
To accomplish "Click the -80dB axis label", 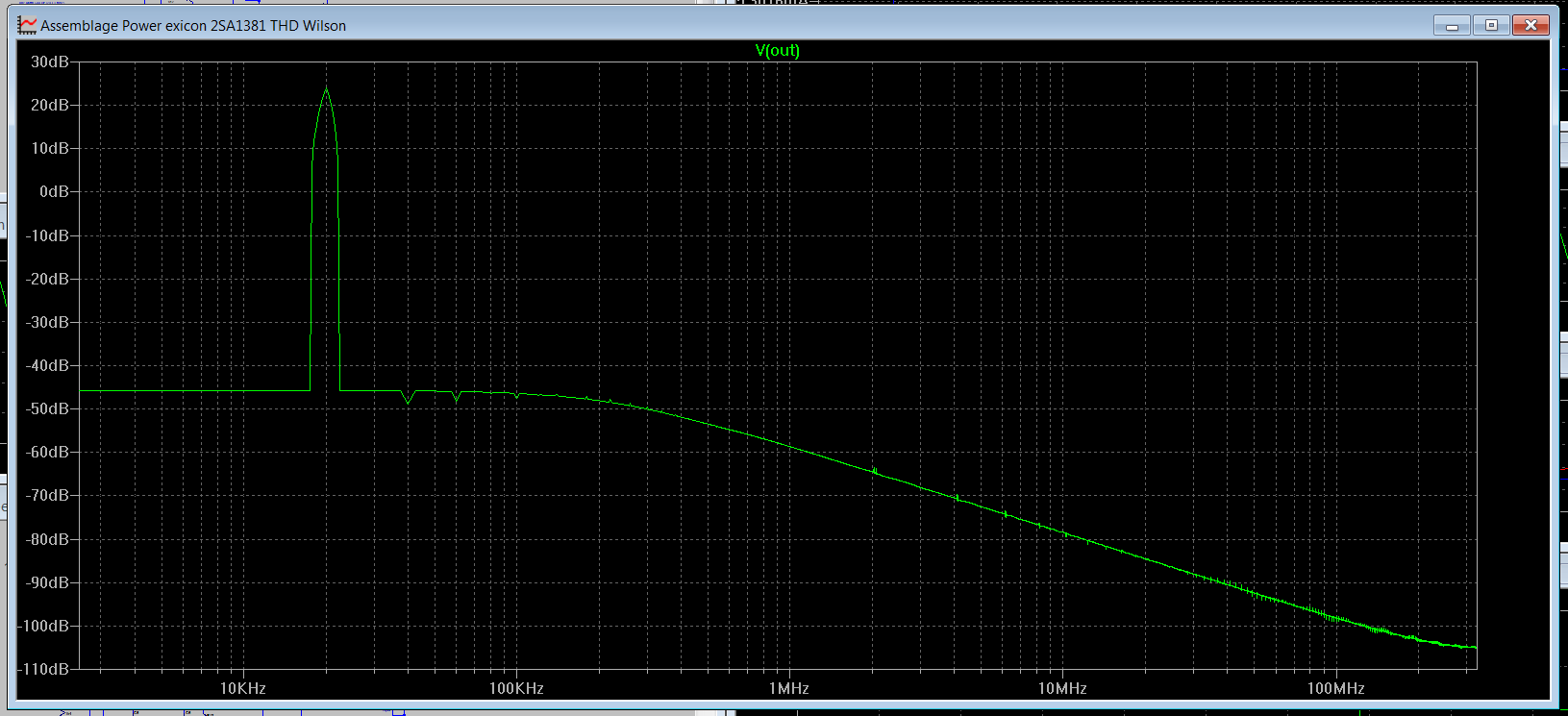I will pos(47,539).
